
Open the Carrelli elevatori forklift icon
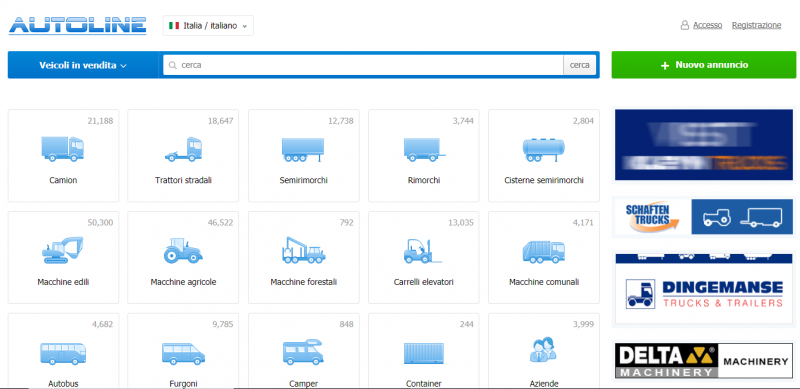[423, 251]
